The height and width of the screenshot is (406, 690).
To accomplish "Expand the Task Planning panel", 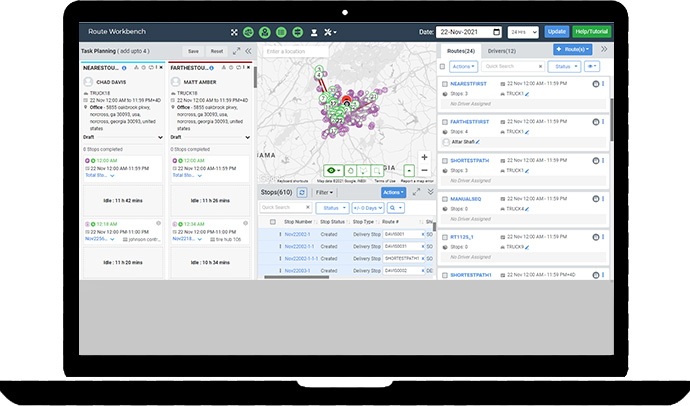I will (x=236, y=50).
